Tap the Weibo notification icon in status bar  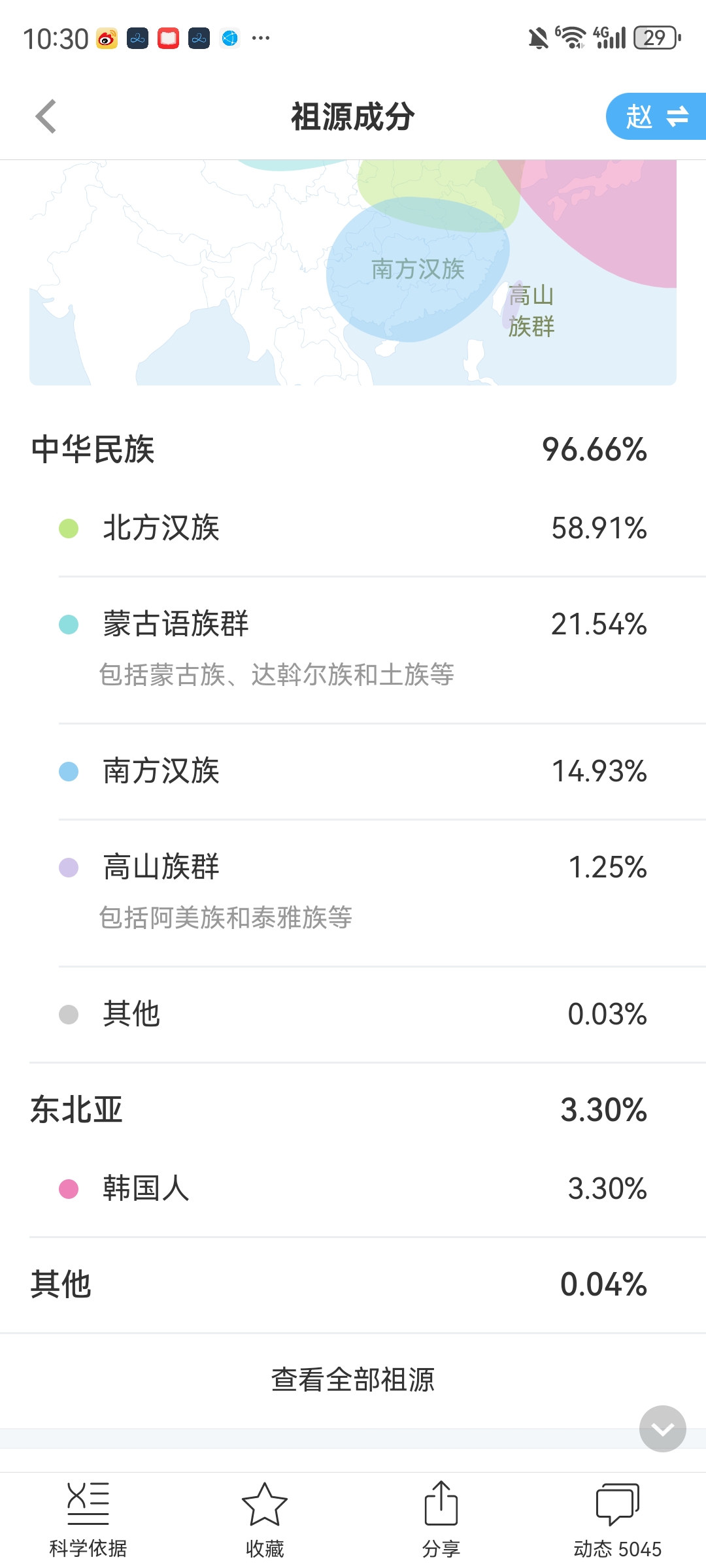point(107,39)
